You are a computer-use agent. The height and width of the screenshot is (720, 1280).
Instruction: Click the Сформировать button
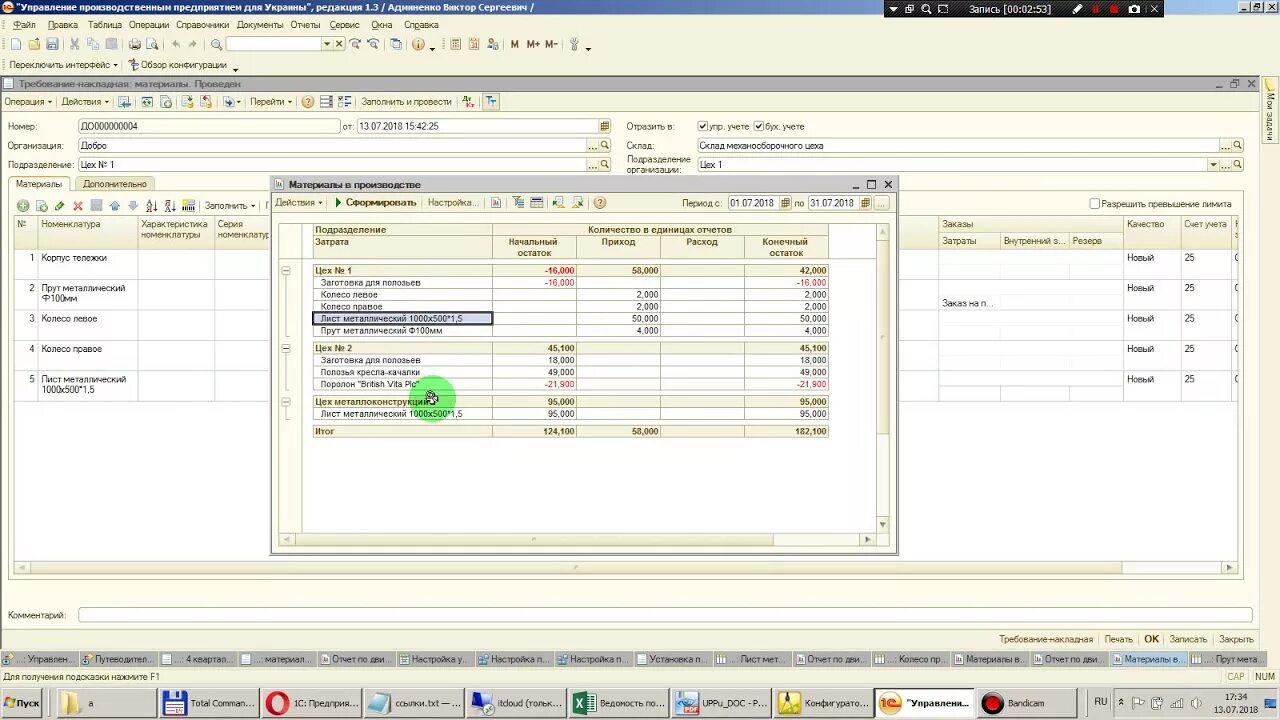click(x=375, y=203)
